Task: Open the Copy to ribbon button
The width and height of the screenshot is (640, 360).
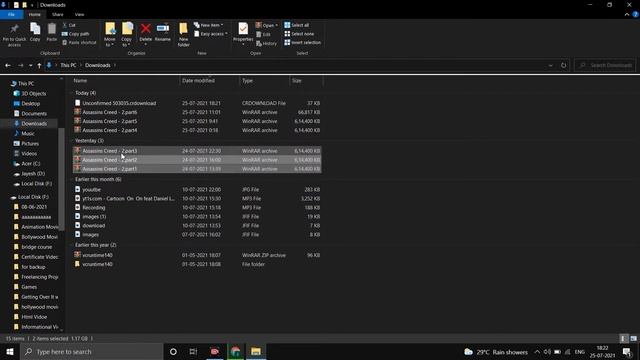Action: 127,35
